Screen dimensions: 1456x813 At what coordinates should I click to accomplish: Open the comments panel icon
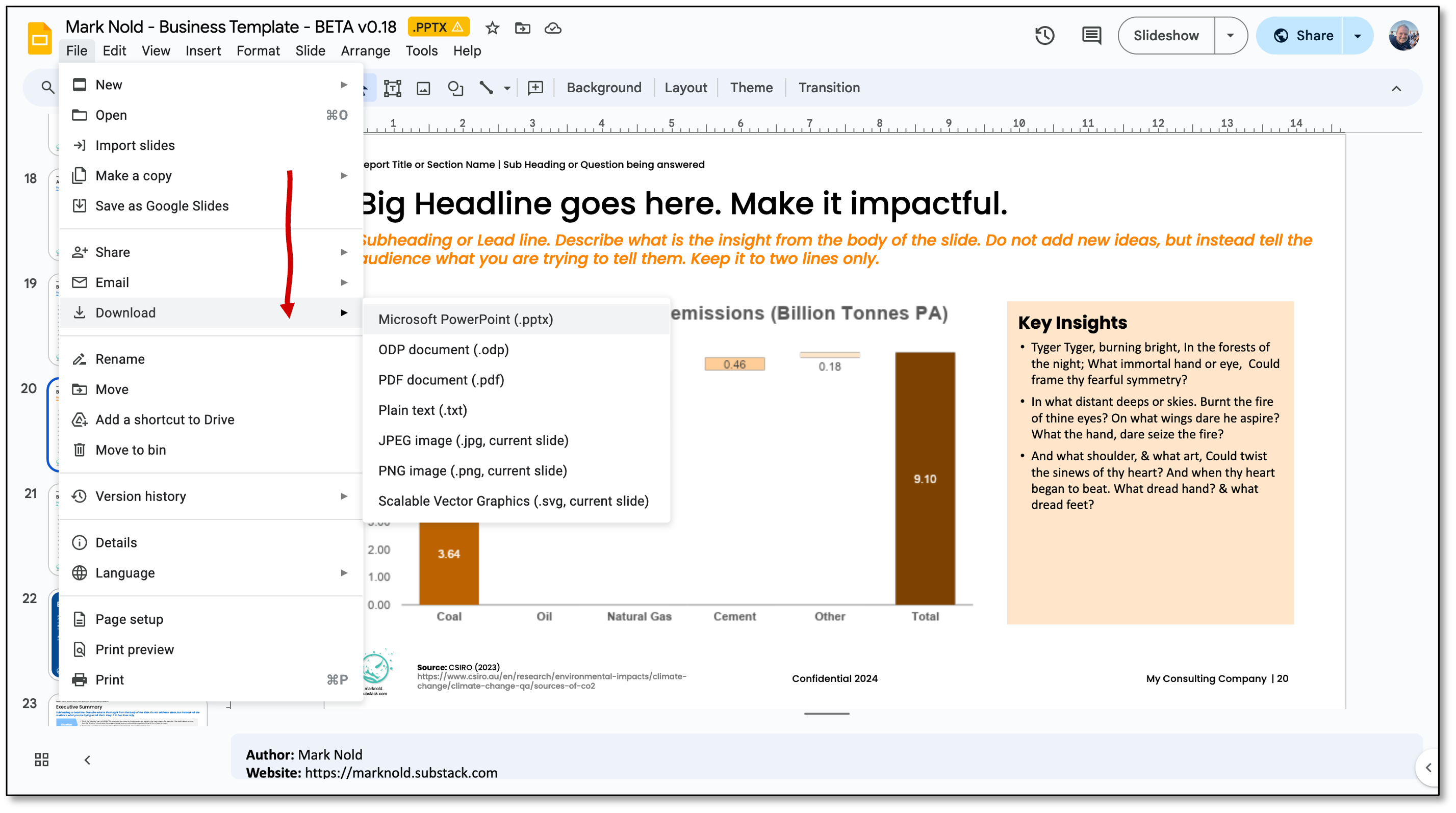pyautogui.click(x=1091, y=36)
